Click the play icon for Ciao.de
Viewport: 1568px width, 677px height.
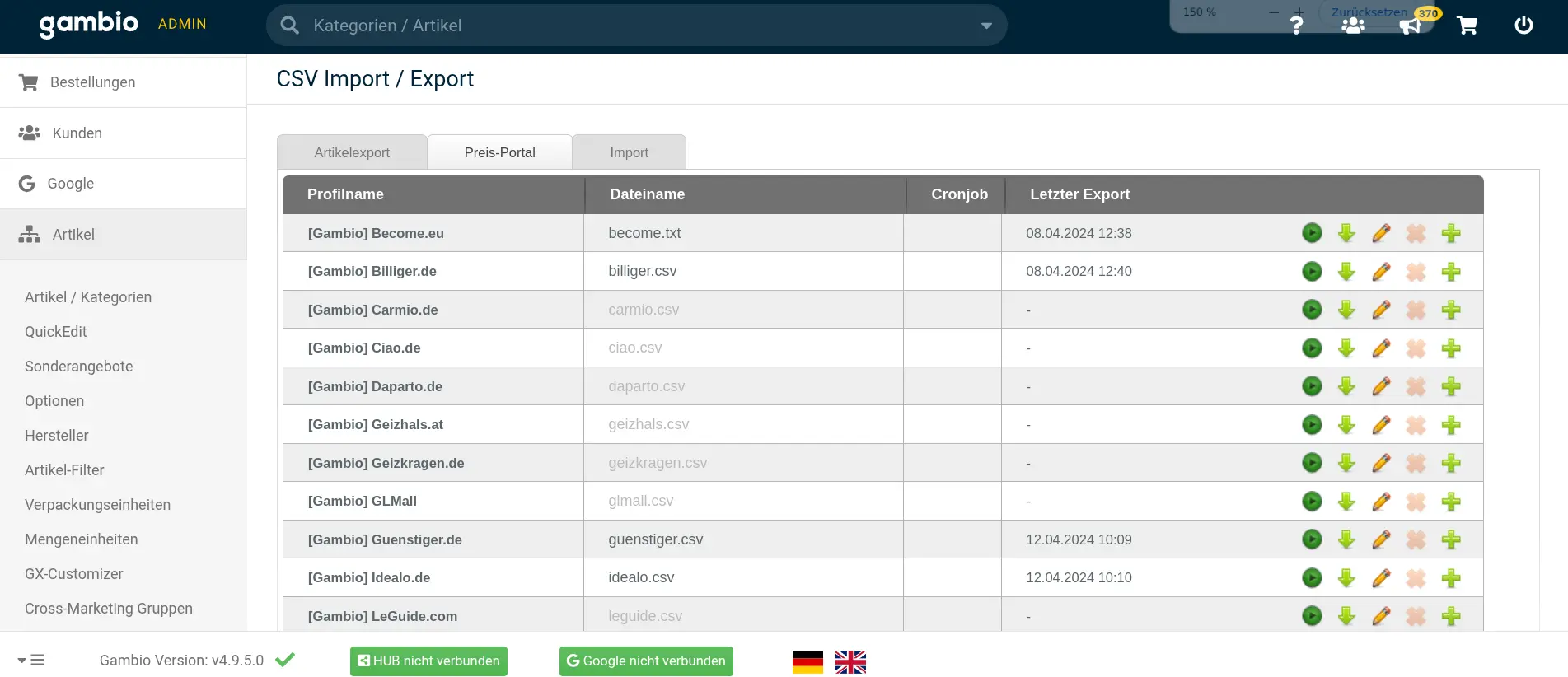pos(1312,348)
